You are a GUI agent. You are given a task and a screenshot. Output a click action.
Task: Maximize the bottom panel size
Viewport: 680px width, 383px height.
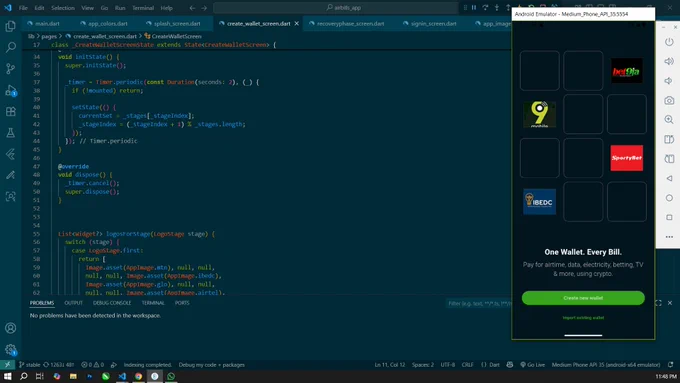coord(658,303)
